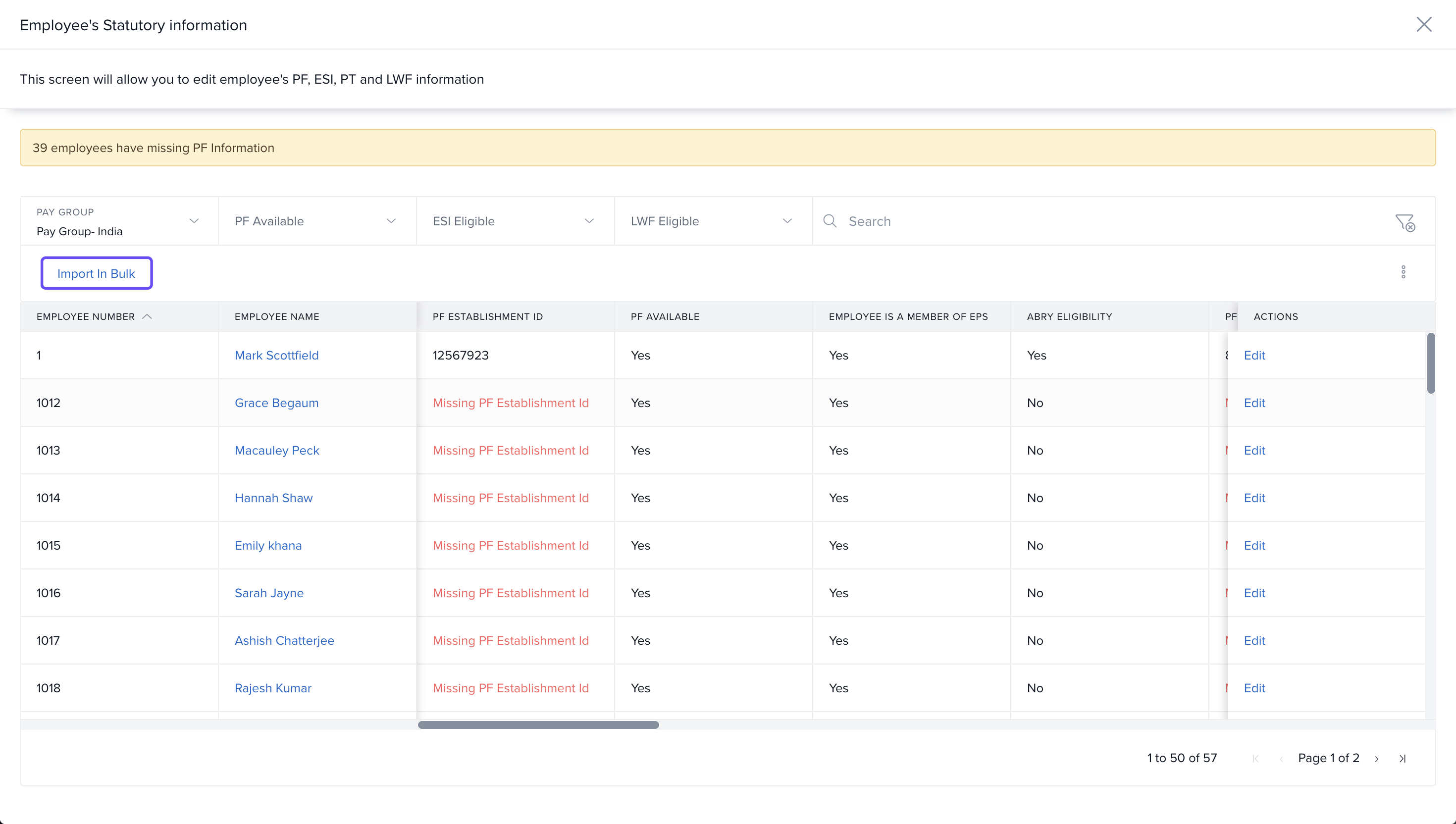Open the Pay Group dropdown
This screenshot has width=1456, height=824.
click(119, 221)
